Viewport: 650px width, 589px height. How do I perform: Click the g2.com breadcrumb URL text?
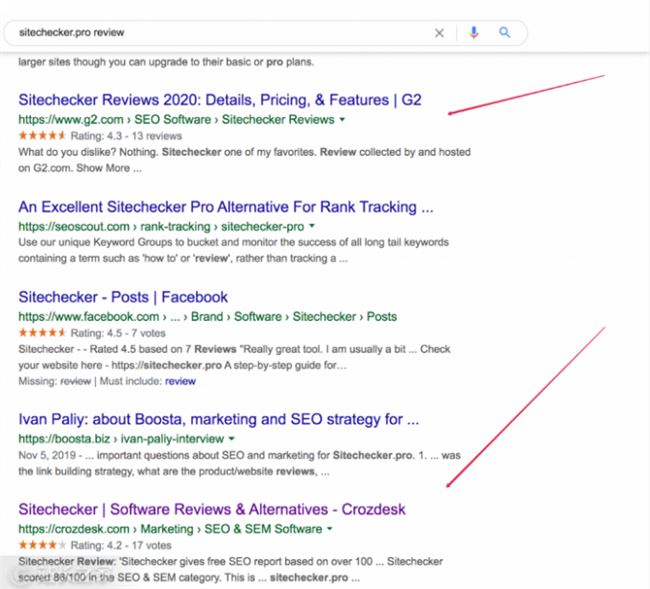pyautogui.click(x=176, y=119)
